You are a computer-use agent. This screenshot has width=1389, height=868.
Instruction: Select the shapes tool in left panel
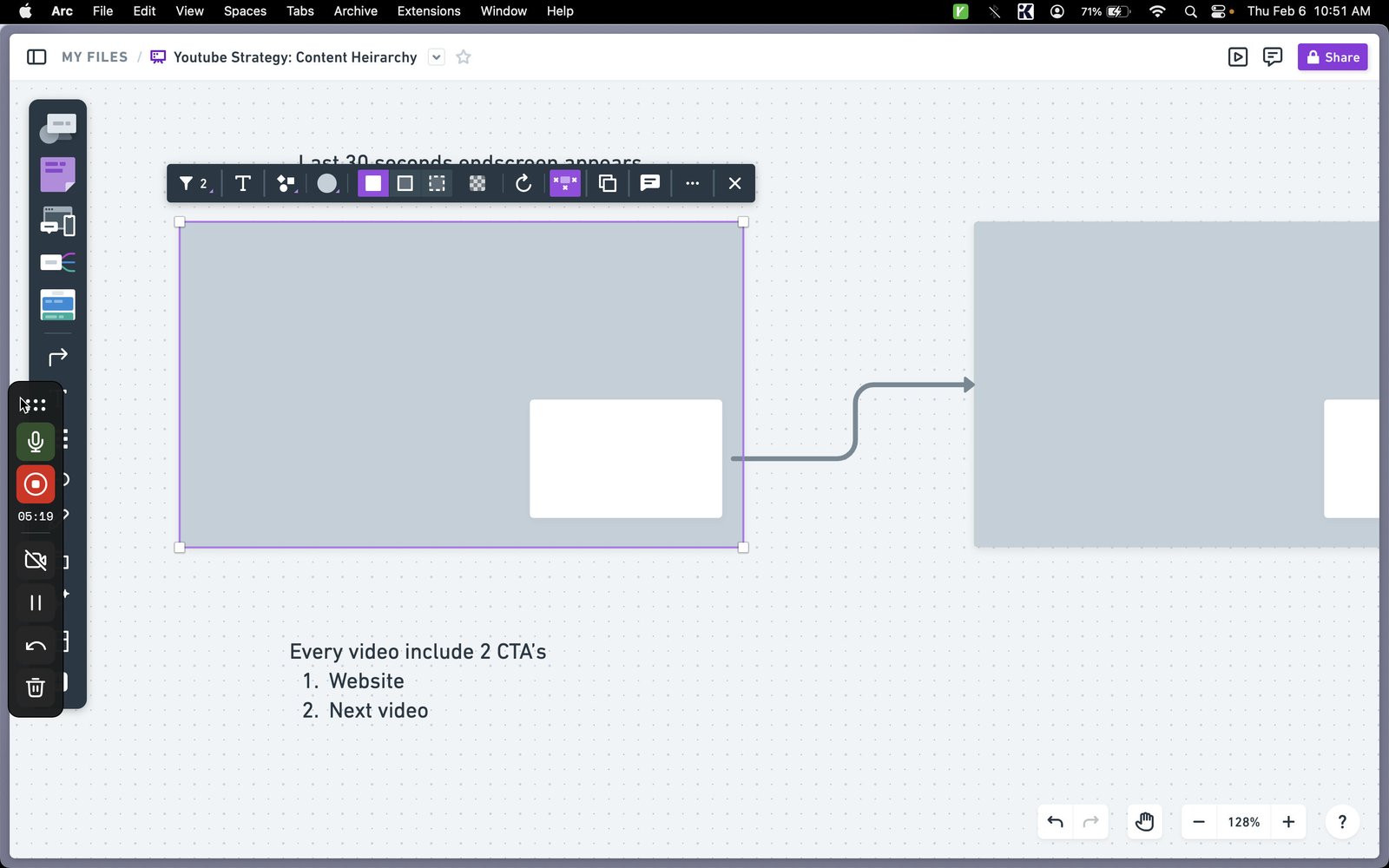pyautogui.click(x=57, y=128)
